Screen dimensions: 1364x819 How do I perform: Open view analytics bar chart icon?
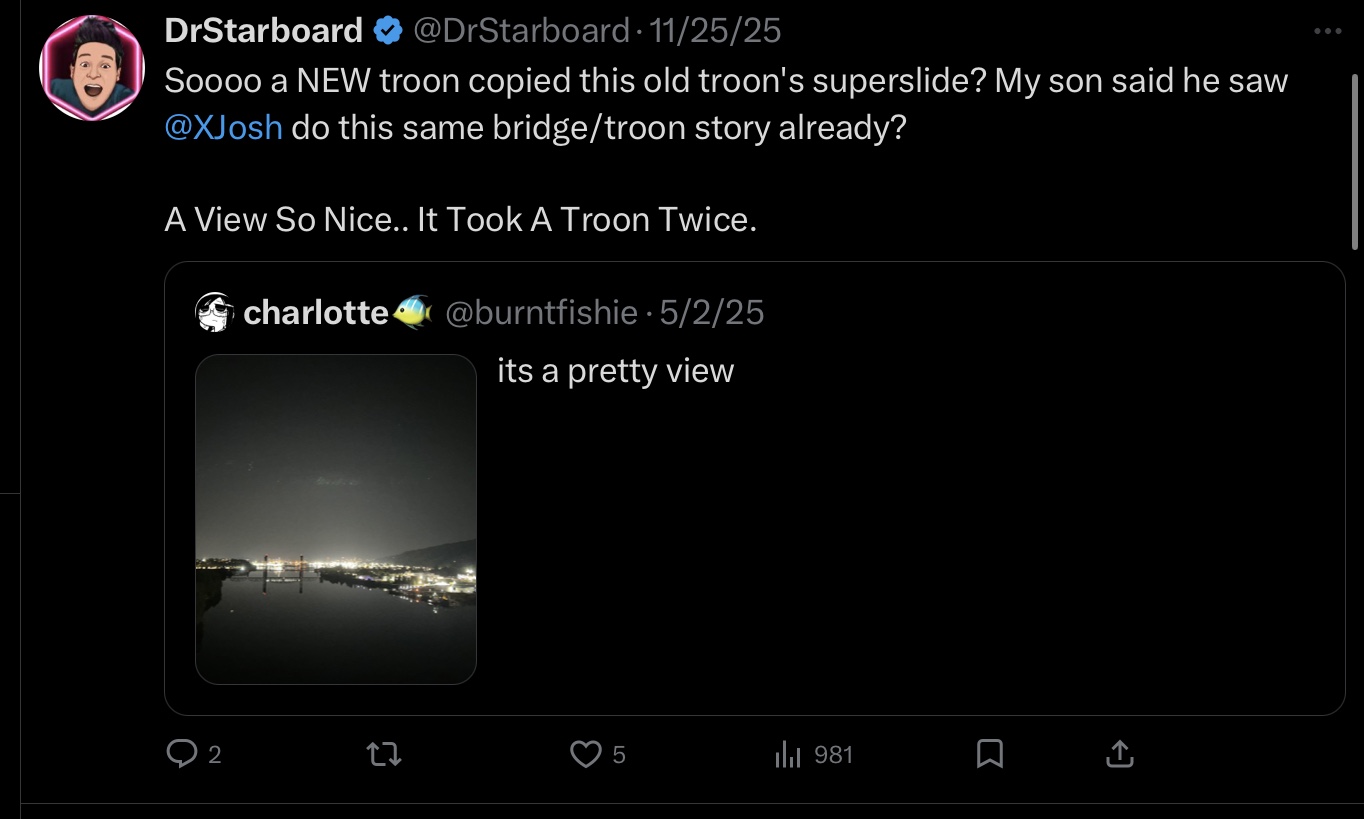coord(789,754)
